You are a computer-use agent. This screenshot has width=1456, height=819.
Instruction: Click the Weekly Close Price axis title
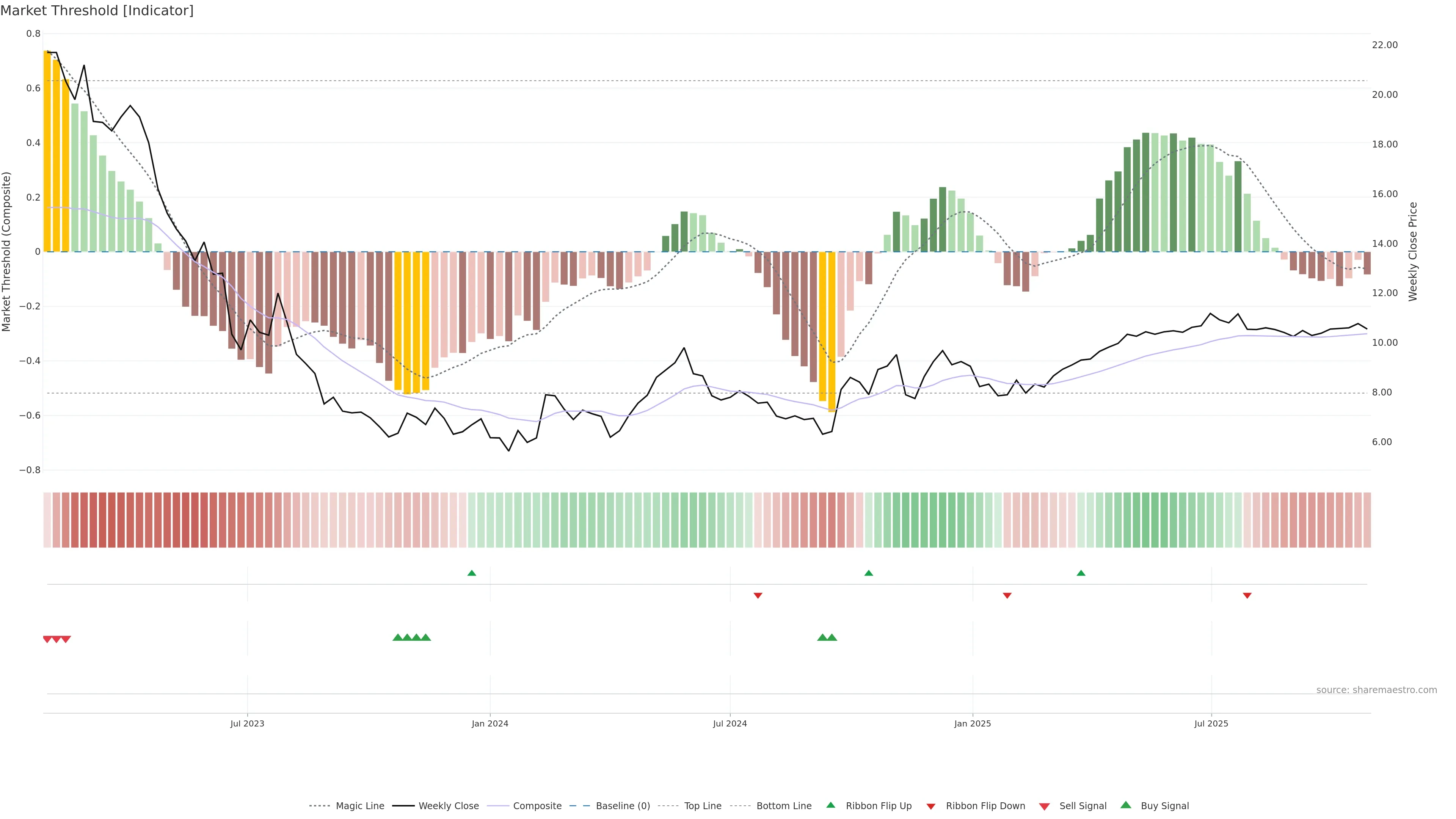(x=1413, y=251)
